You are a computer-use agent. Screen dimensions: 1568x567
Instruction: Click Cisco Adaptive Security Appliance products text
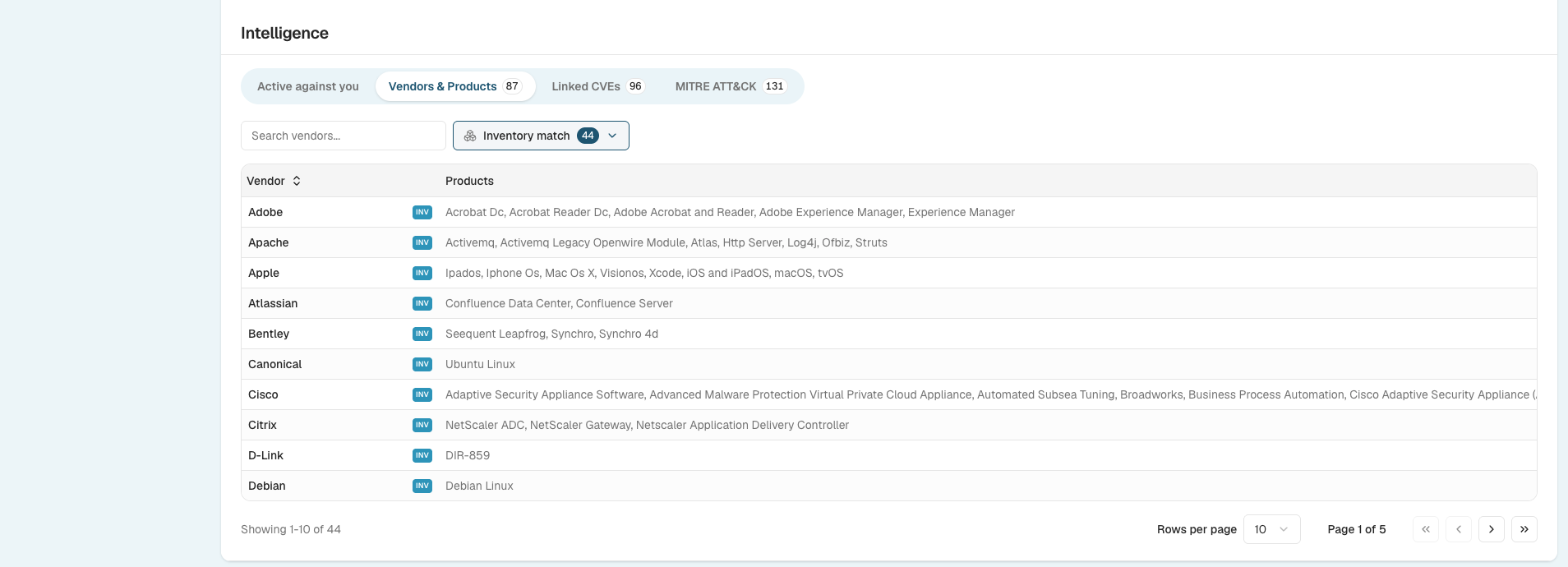tap(990, 394)
